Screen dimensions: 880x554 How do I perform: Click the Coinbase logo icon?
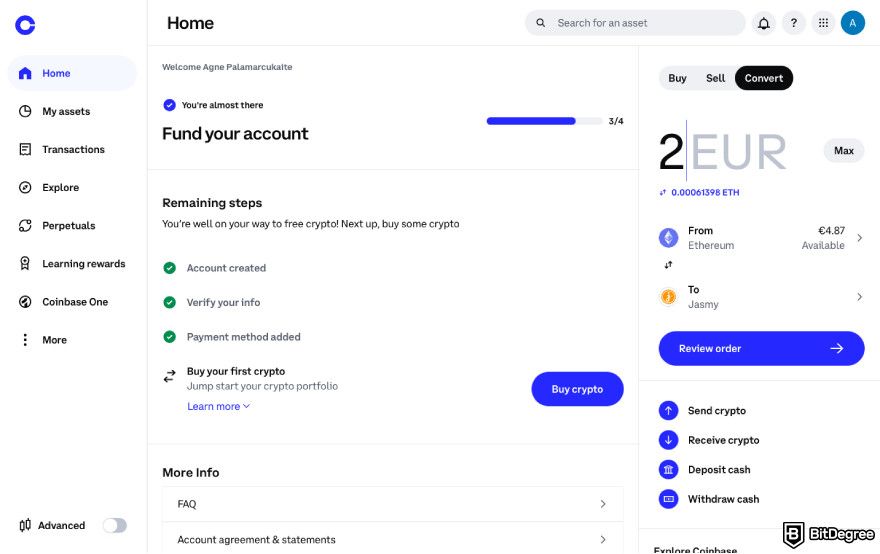pos(25,25)
